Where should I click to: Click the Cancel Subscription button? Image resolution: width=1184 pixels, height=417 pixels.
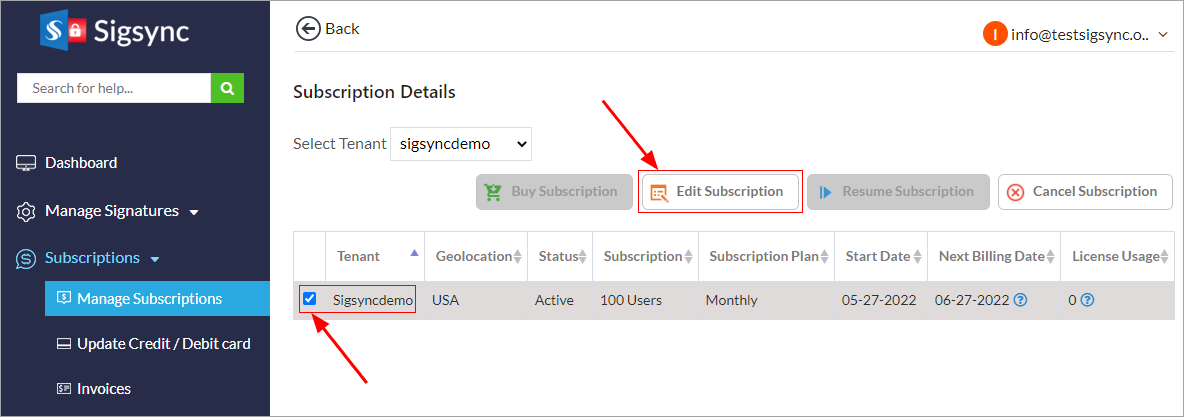pos(1084,192)
